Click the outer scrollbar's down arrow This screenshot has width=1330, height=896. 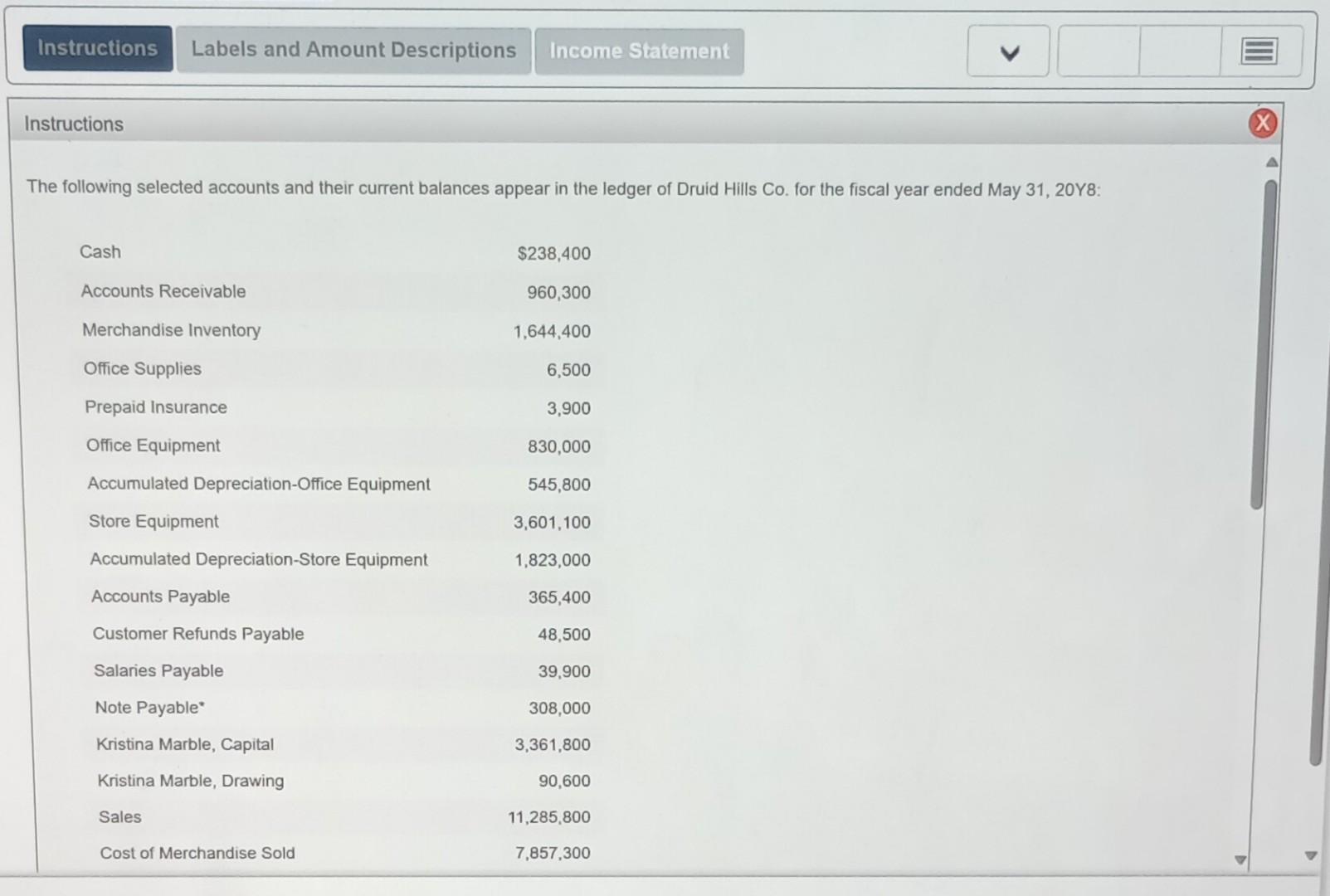click(1311, 855)
